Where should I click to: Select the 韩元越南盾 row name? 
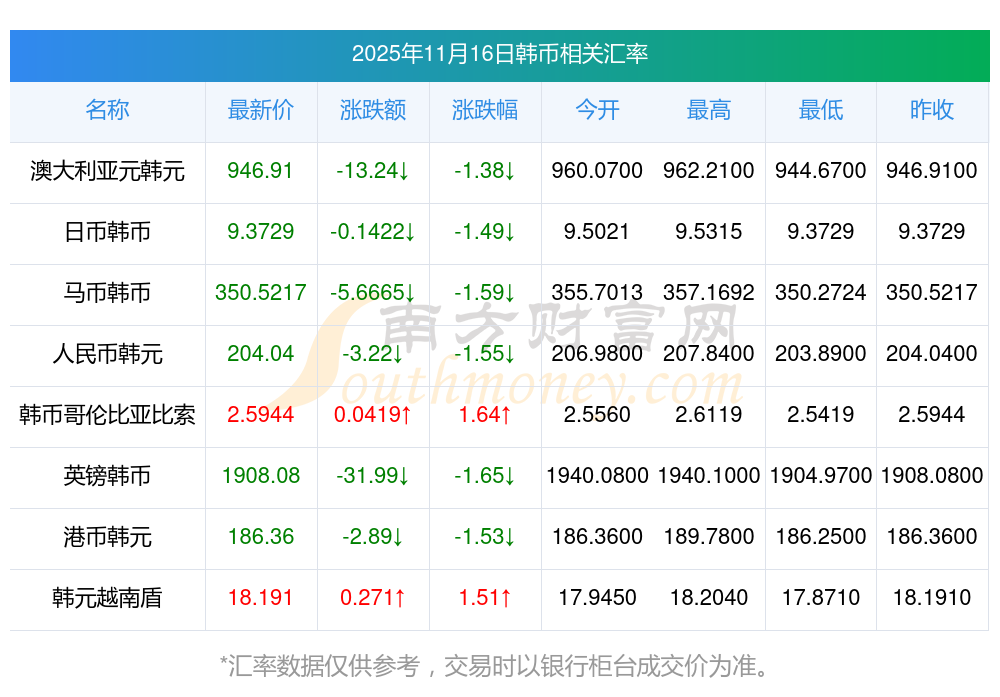(x=107, y=598)
